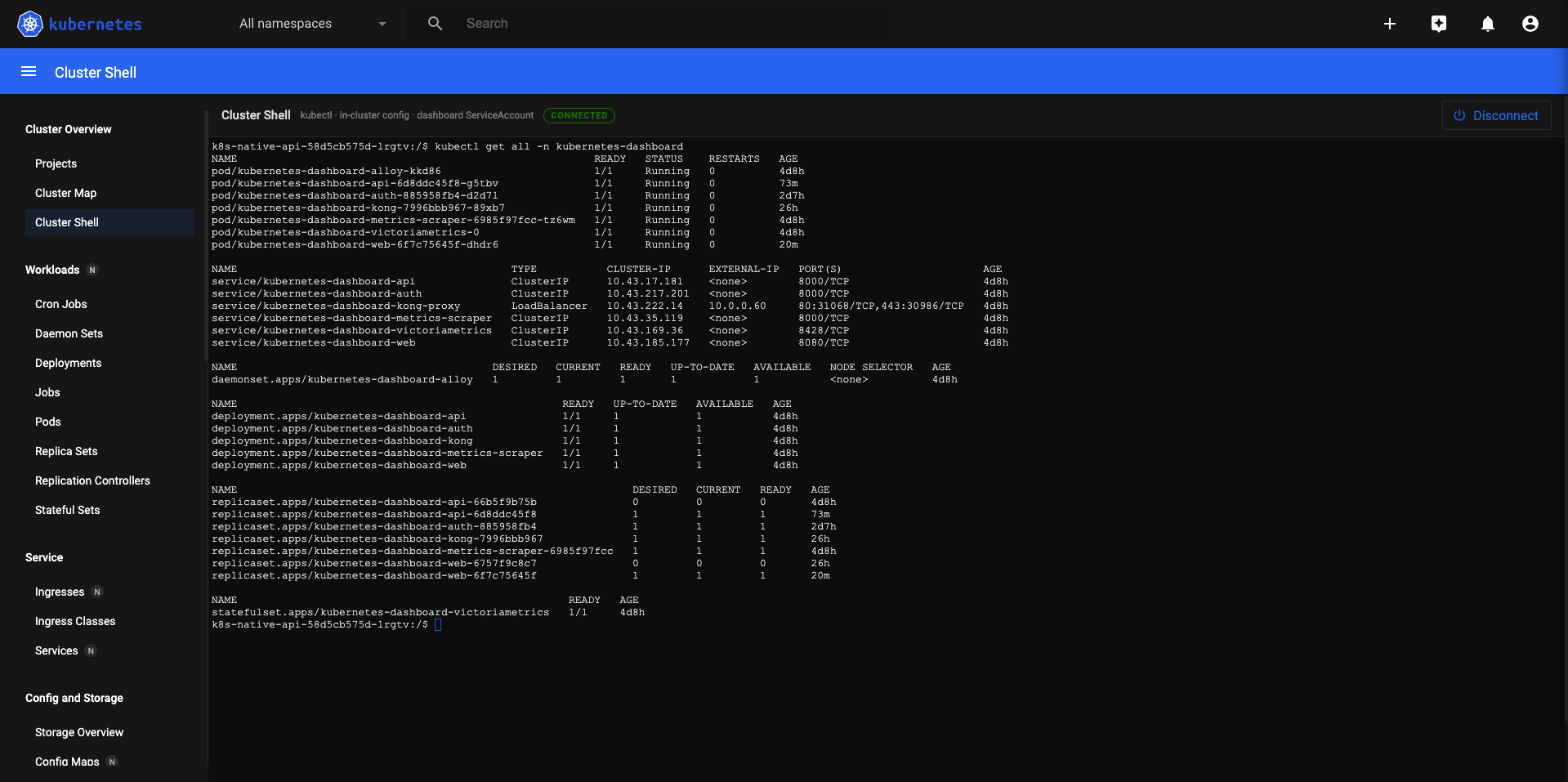Click the N badge next to Config Maps

coord(112,762)
